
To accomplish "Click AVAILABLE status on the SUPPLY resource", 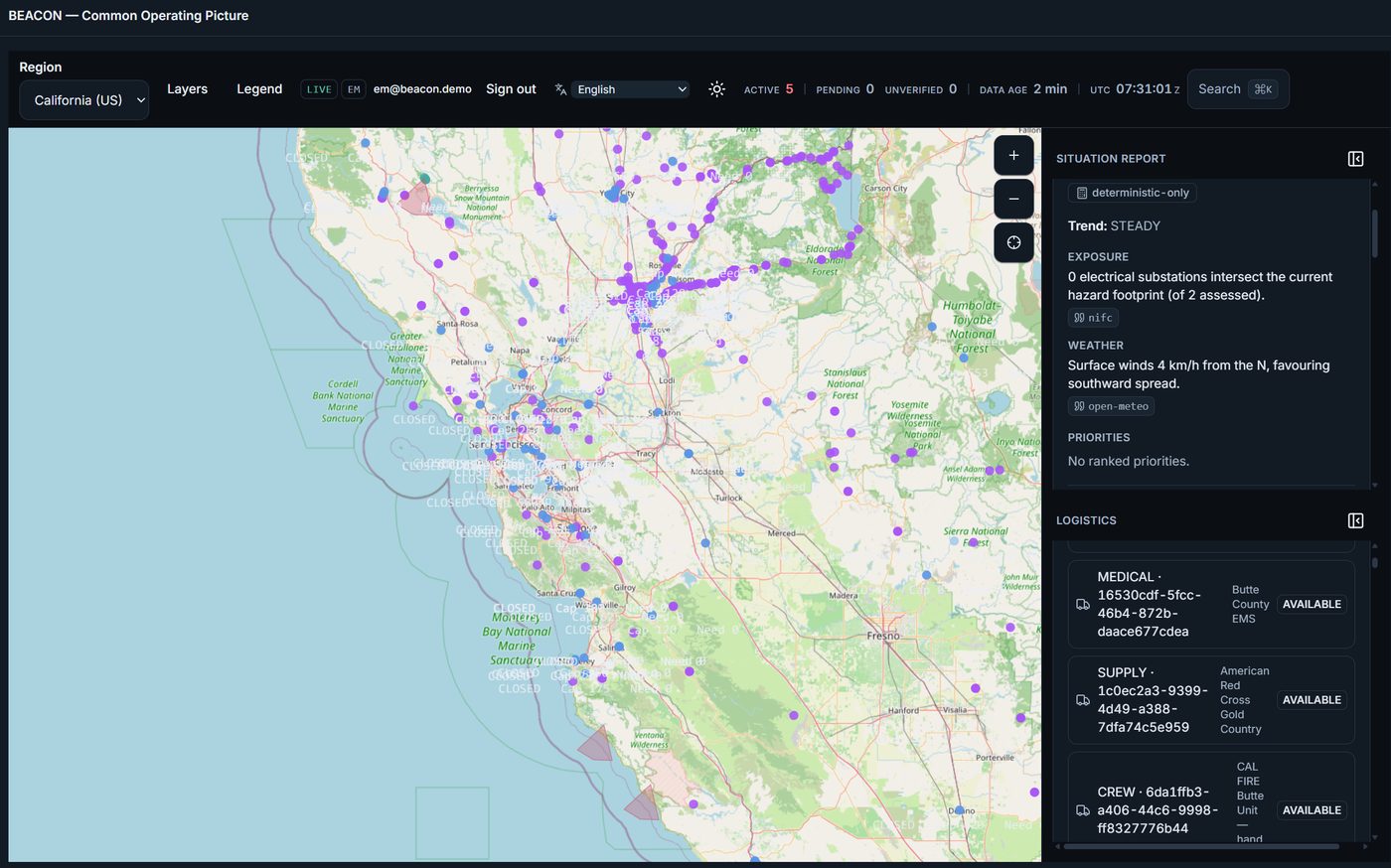I will pyautogui.click(x=1312, y=700).
